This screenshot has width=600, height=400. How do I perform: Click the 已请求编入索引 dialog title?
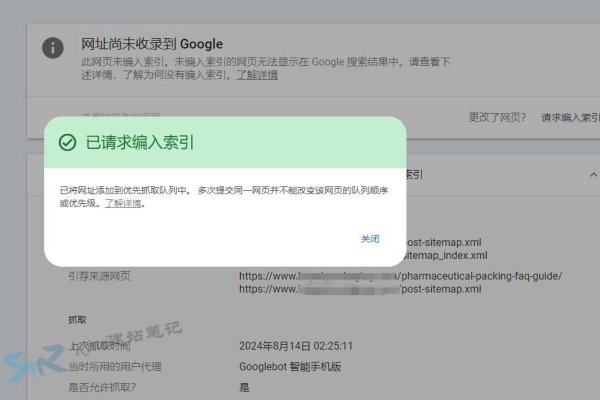(140, 142)
